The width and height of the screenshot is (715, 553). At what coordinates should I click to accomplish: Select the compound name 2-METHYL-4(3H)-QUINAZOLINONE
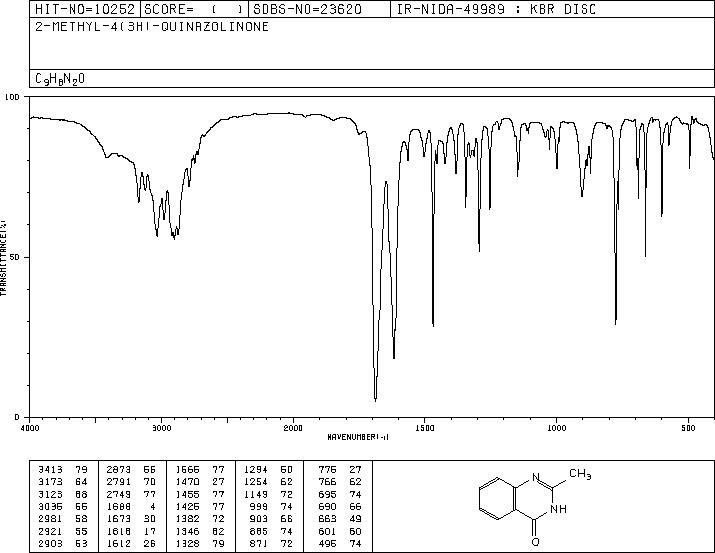point(152,26)
